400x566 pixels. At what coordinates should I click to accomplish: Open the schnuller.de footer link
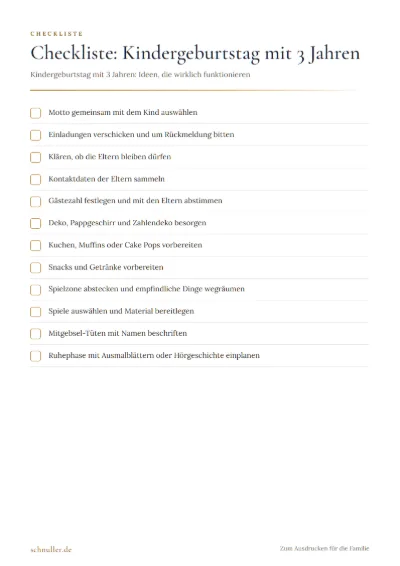pos(51,549)
